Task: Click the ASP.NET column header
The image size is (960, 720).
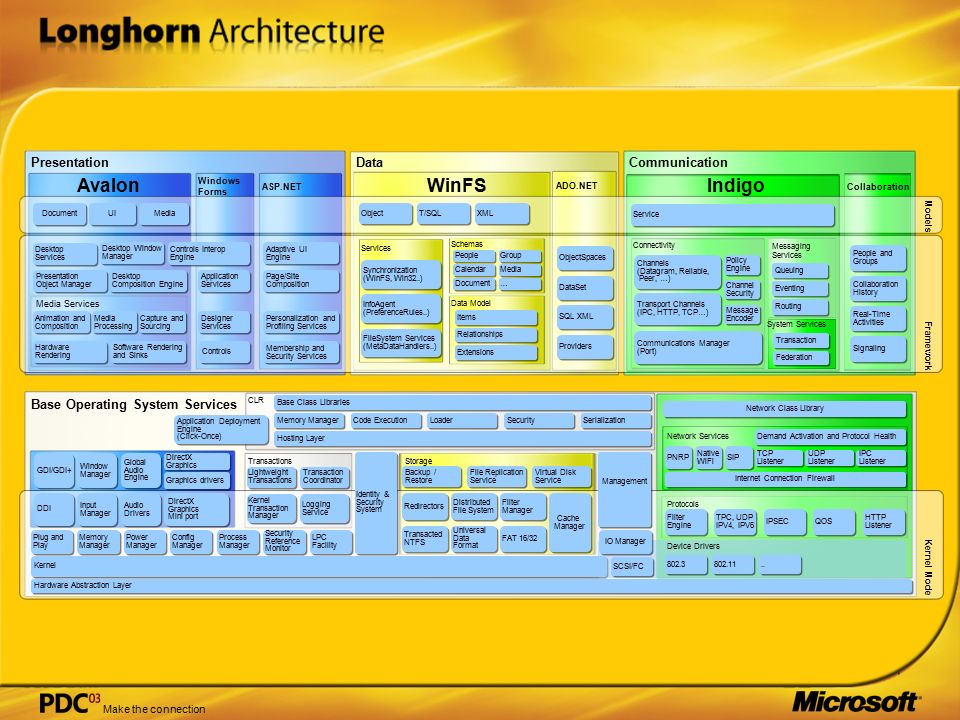Action: [299, 185]
